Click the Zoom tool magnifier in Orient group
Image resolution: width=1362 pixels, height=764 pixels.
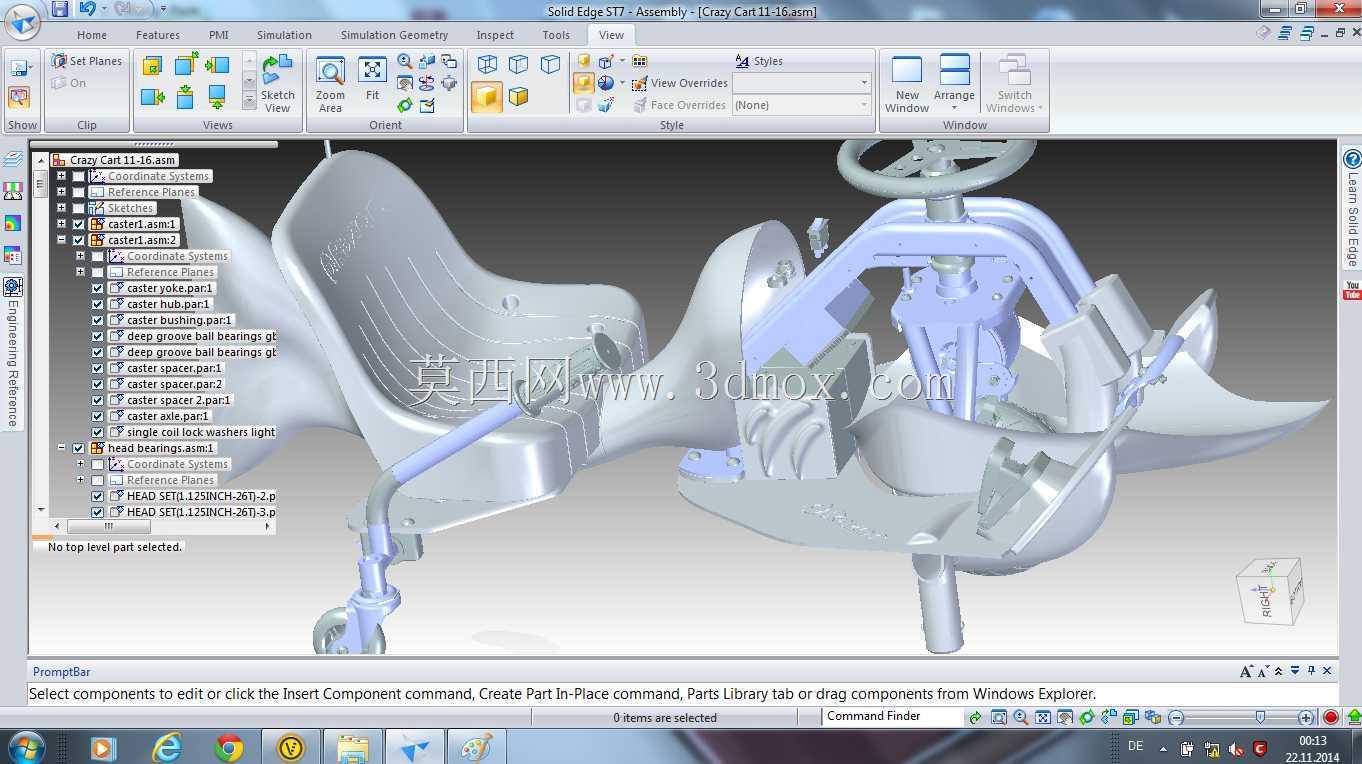click(x=405, y=61)
